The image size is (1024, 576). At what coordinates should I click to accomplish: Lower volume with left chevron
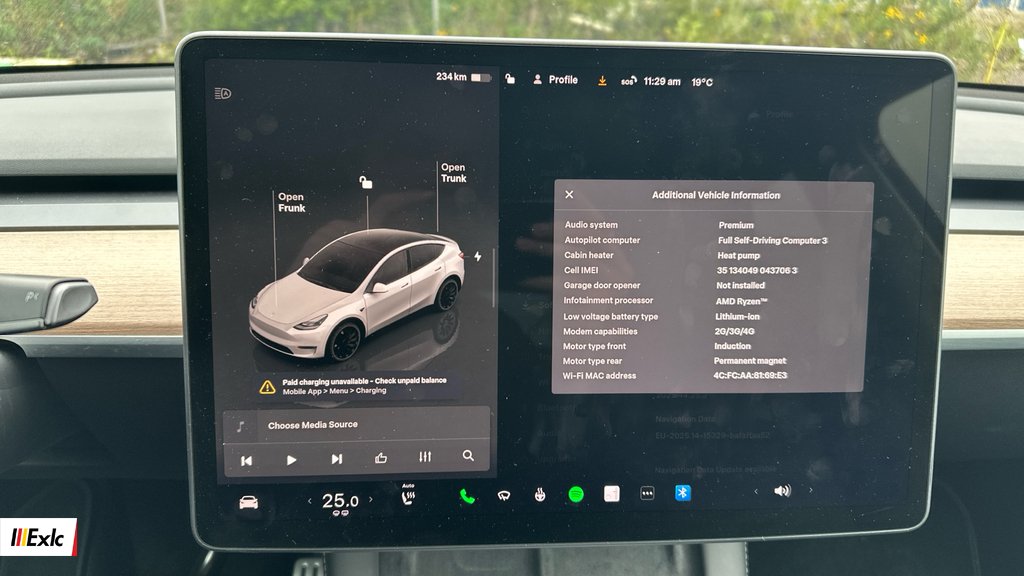click(x=756, y=491)
